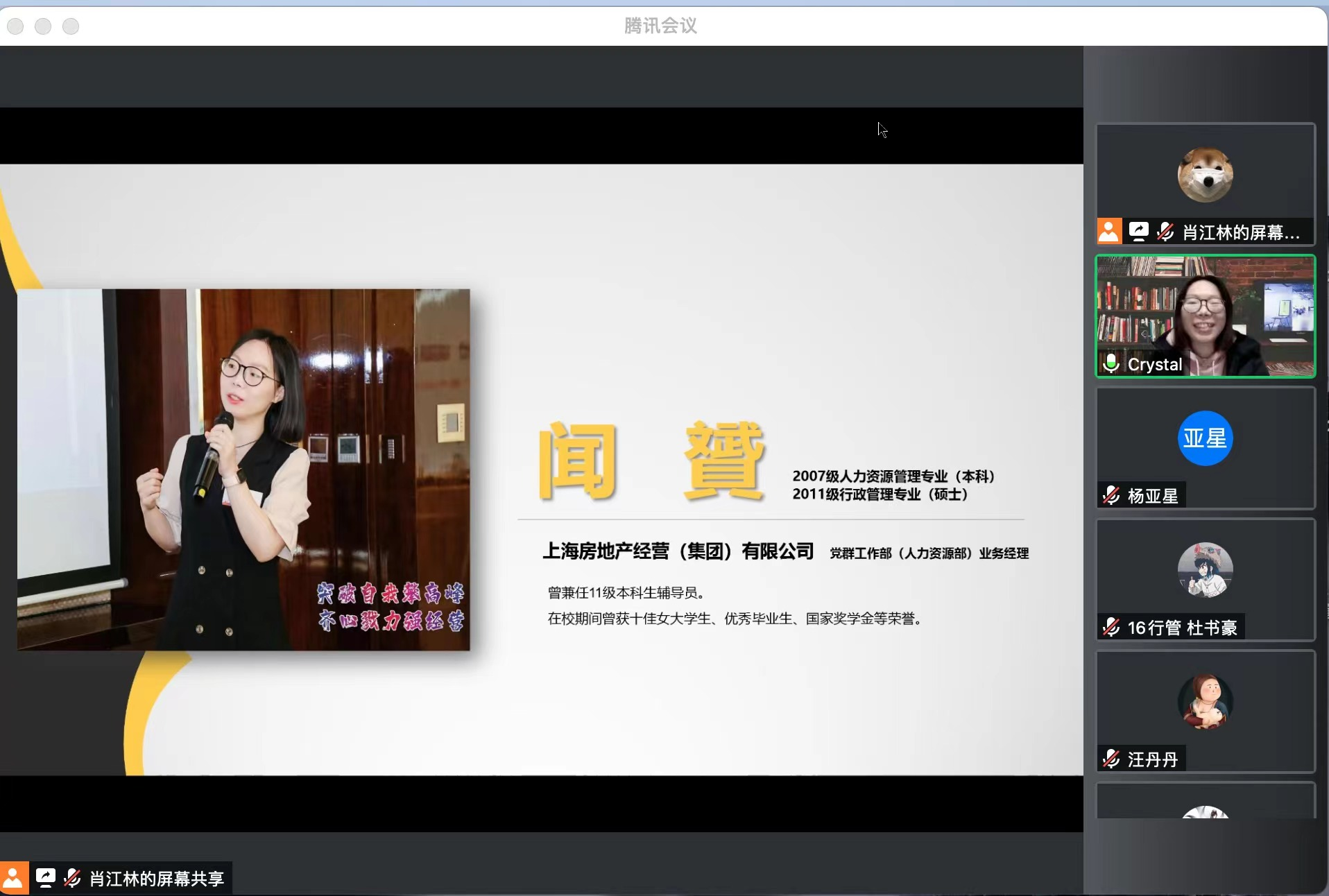Click the 杨亚星 name label

tap(1153, 496)
